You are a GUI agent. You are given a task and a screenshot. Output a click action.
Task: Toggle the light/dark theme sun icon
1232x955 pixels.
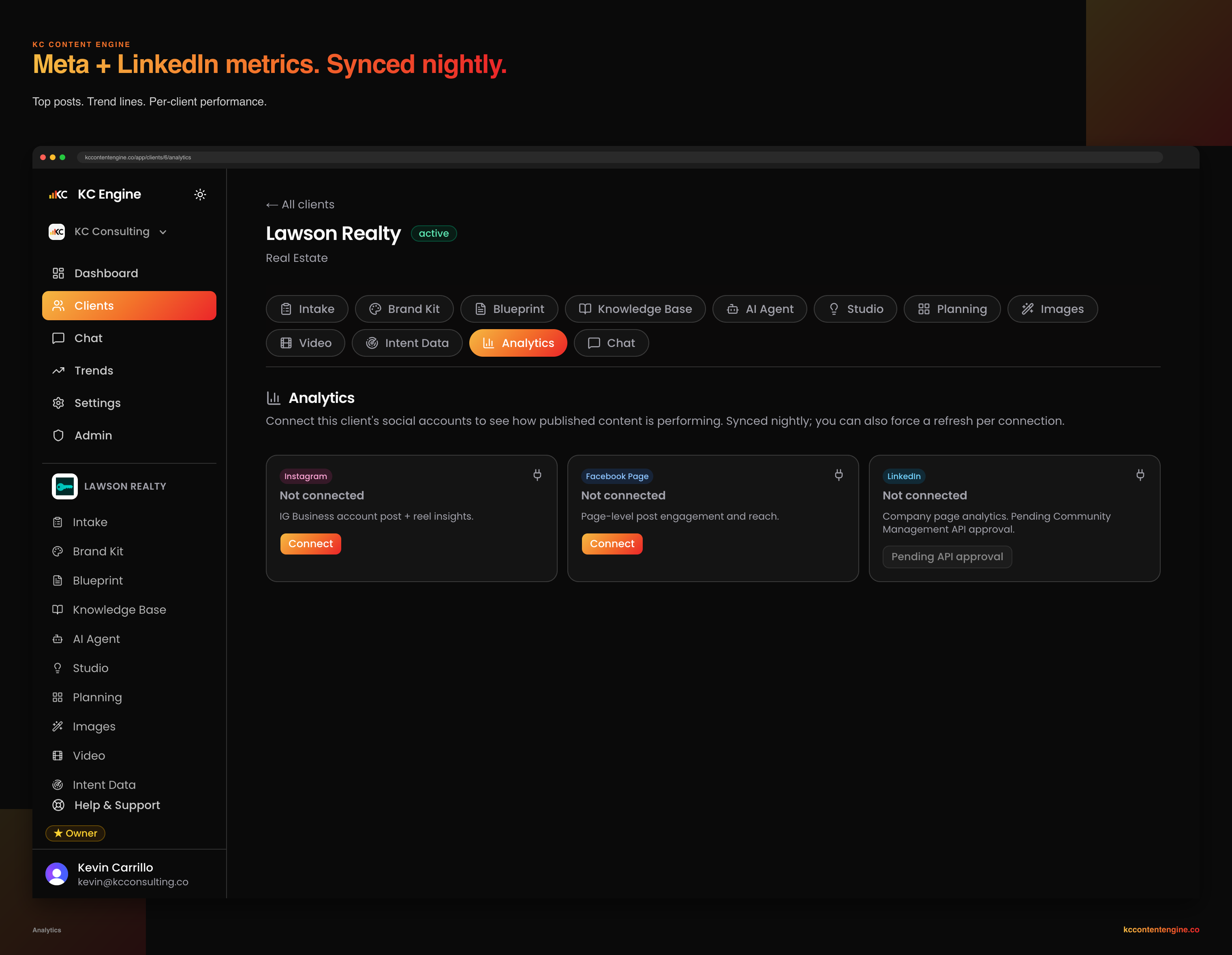click(200, 195)
